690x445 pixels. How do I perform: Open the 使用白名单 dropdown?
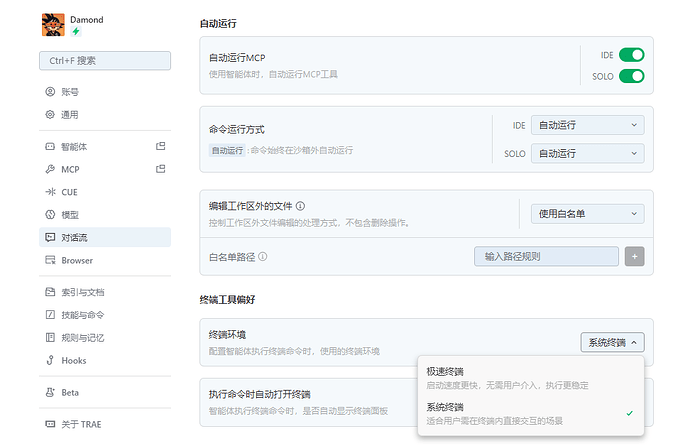coord(587,214)
